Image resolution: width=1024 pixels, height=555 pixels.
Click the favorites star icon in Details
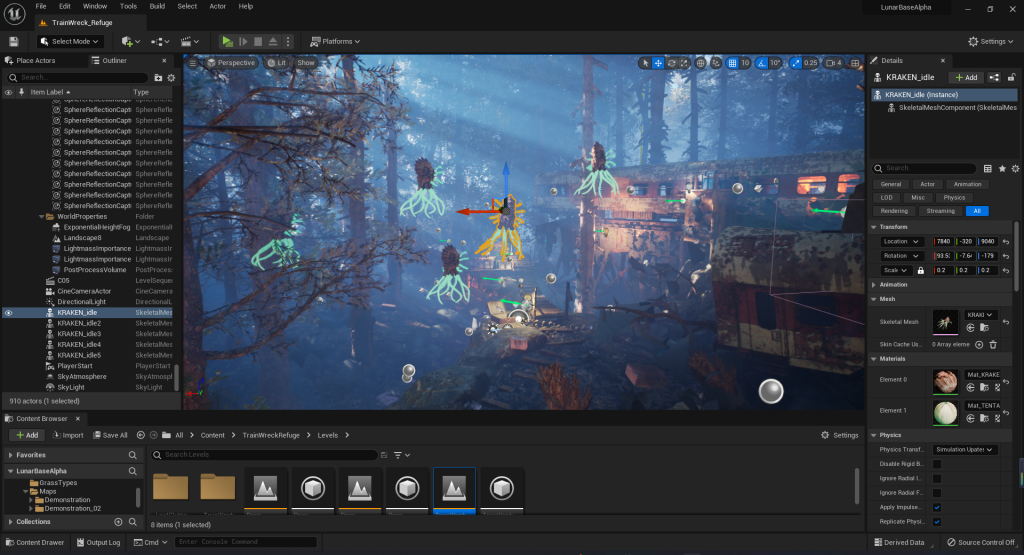(x=1002, y=169)
